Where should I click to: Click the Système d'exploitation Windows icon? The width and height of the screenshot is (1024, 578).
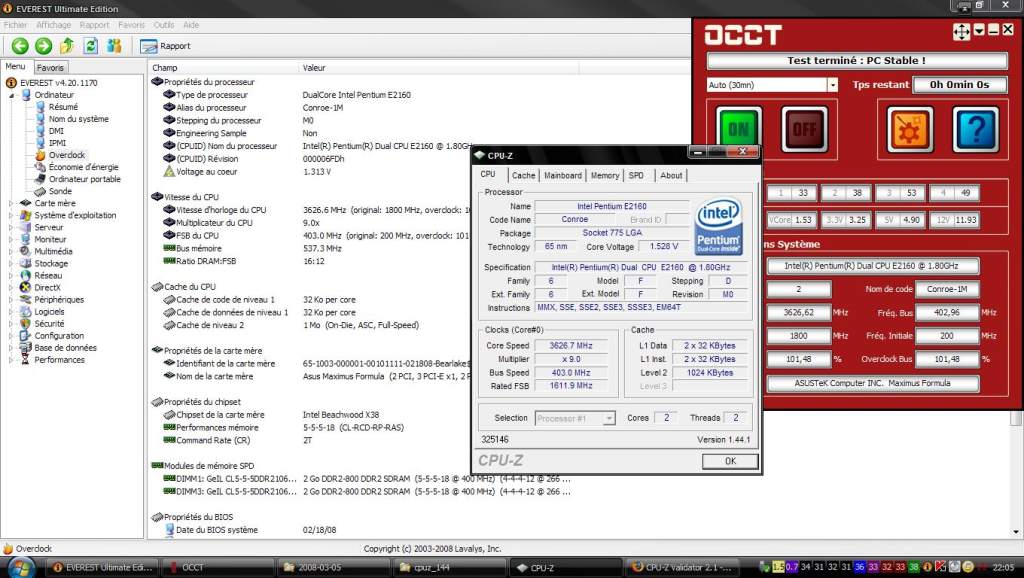point(25,215)
